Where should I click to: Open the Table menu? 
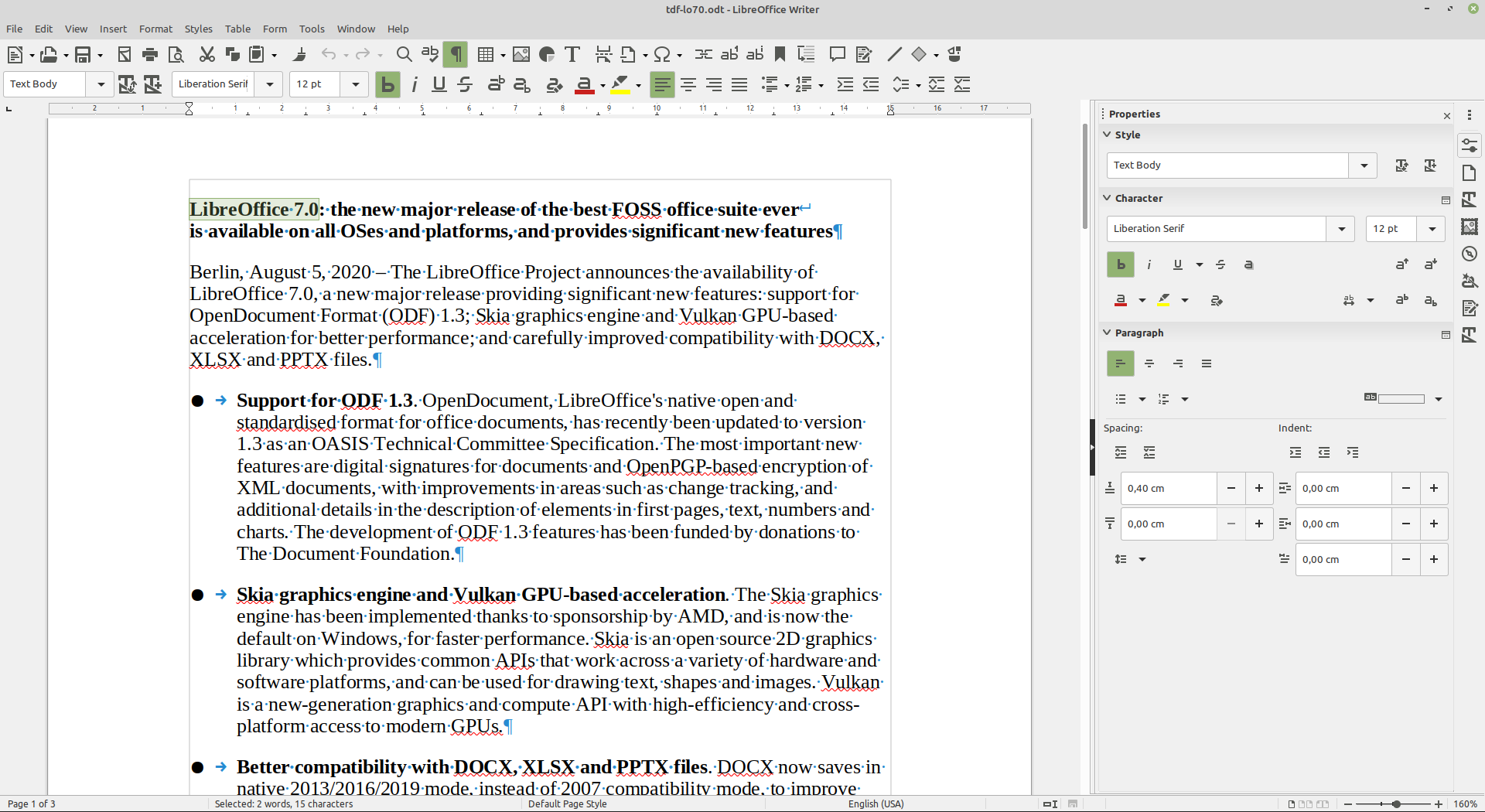pos(237,29)
